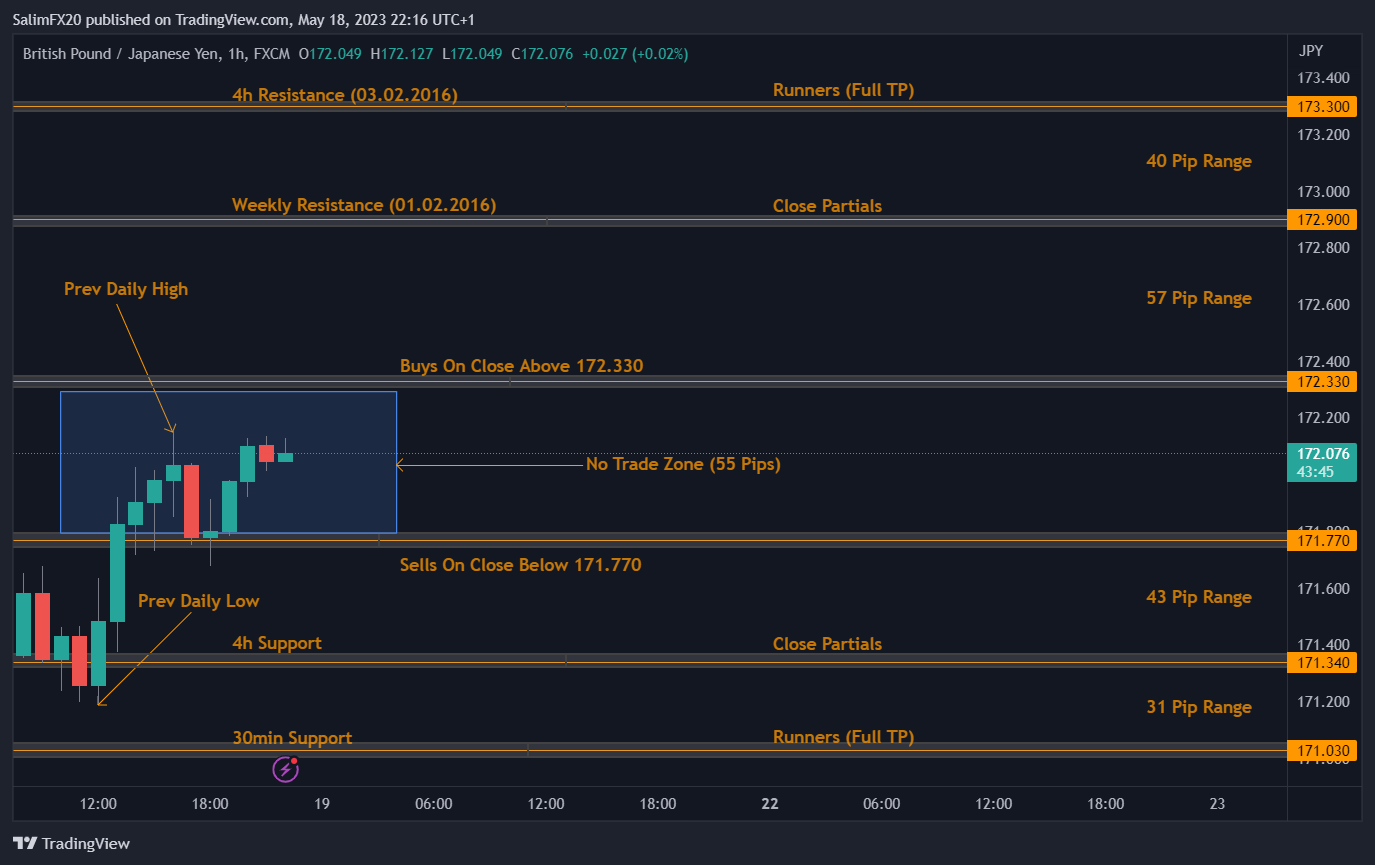Click the "57 Pip Range" annotation

pyautogui.click(x=1198, y=298)
